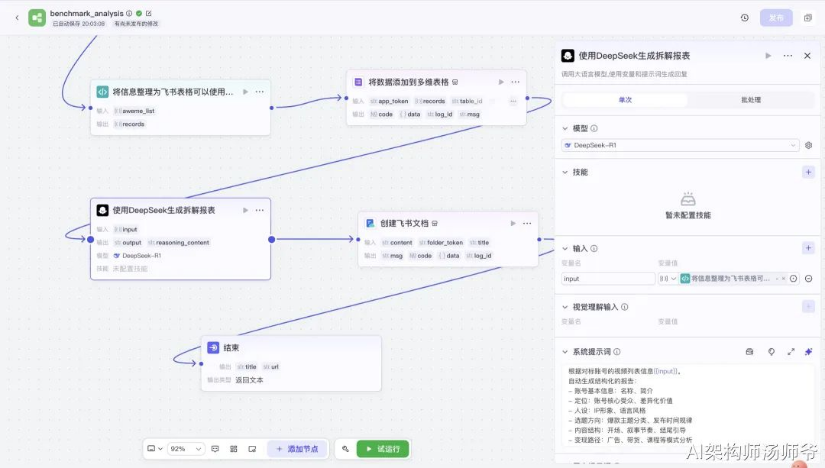Open the version history clock icon
This screenshot has height=468, width=825.
tap(744, 18)
